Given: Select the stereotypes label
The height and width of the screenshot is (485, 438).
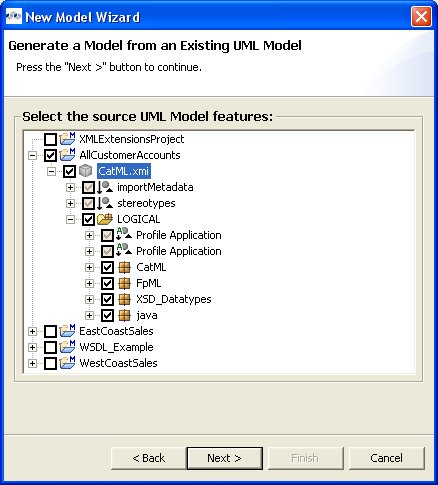Looking at the screenshot, I should click(x=146, y=203).
